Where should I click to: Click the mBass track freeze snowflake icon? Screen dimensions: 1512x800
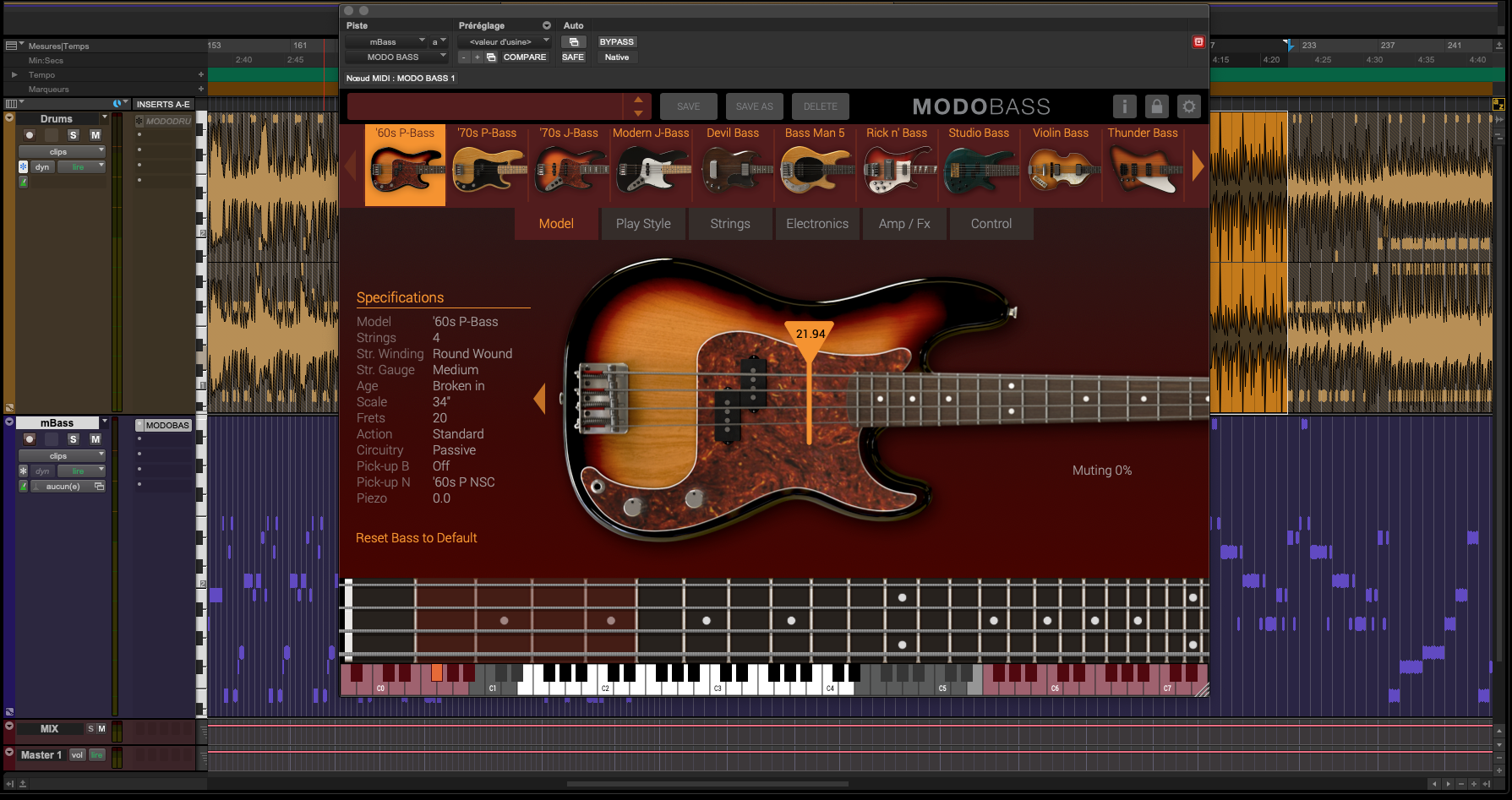(24, 471)
